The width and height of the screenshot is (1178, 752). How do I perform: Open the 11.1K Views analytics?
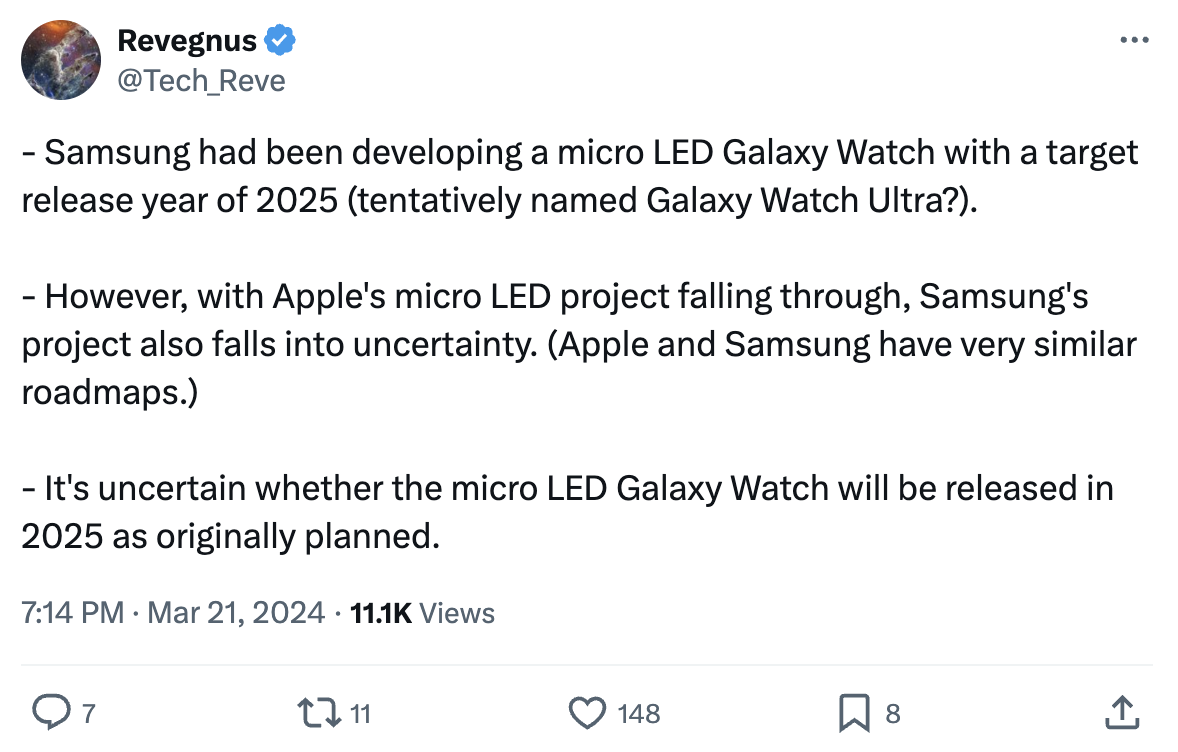click(x=422, y=613)
